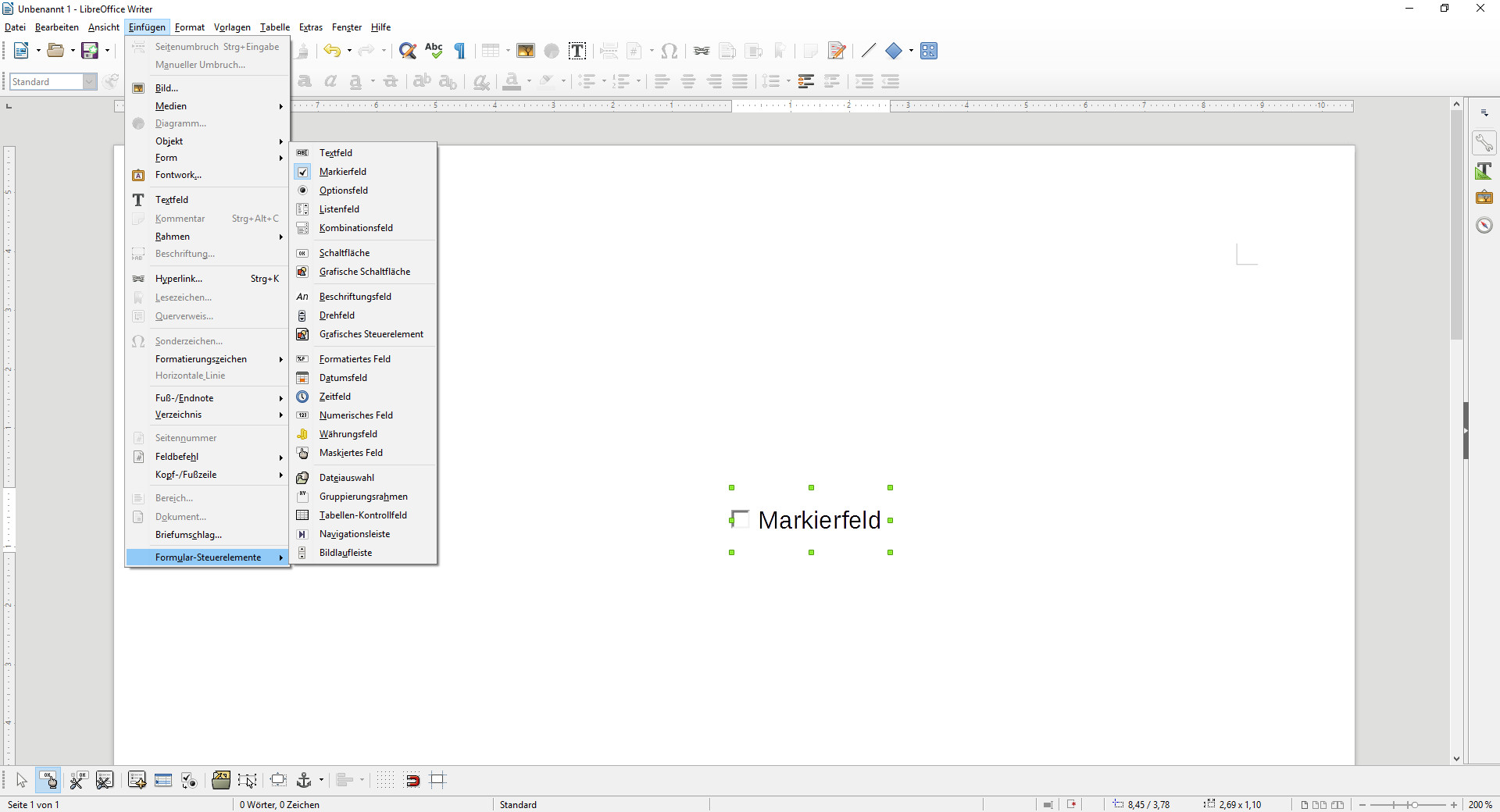Viewport: 1500px width, 812px height.
Task: Choose Markierfeld from the submenu
Action: click(x=363, y=172)
